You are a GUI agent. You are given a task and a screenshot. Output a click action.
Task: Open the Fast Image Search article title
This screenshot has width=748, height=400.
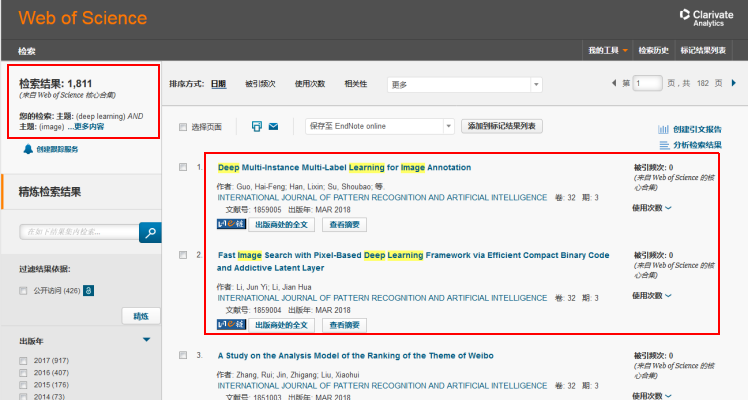coord(413,261)
